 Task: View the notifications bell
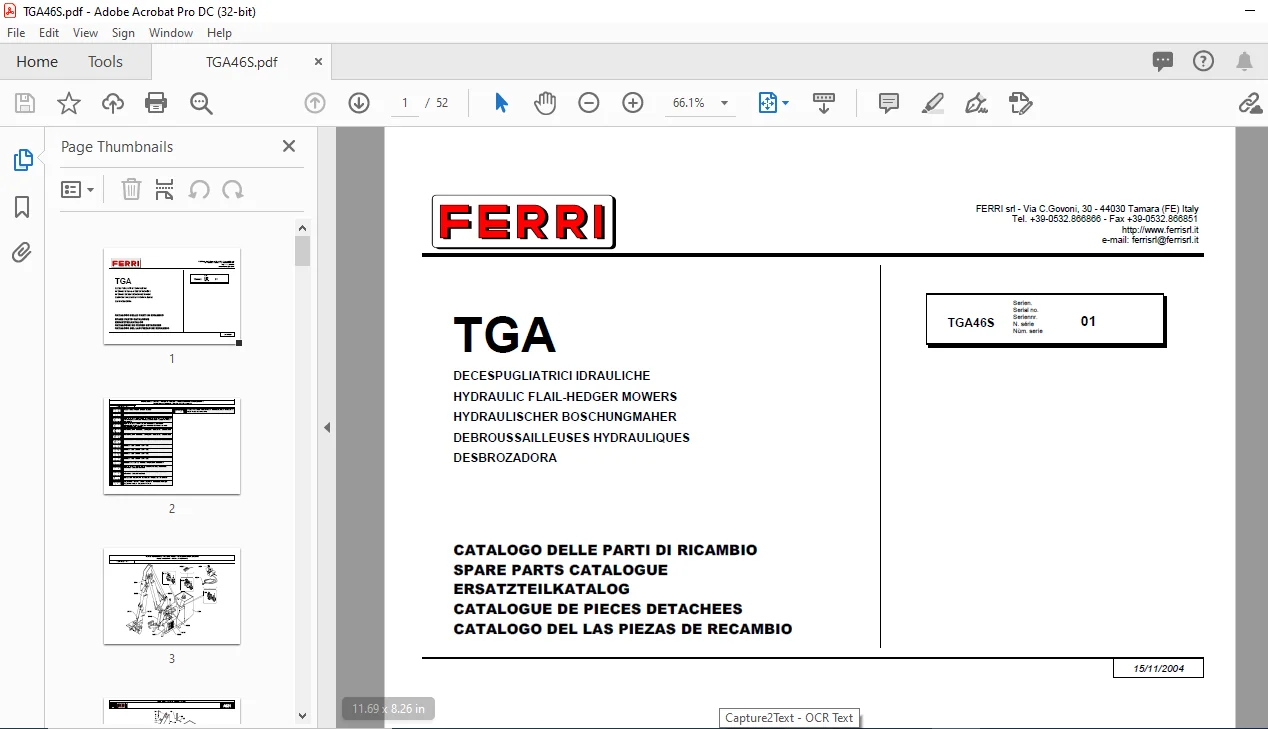[x=1245, y=61]
